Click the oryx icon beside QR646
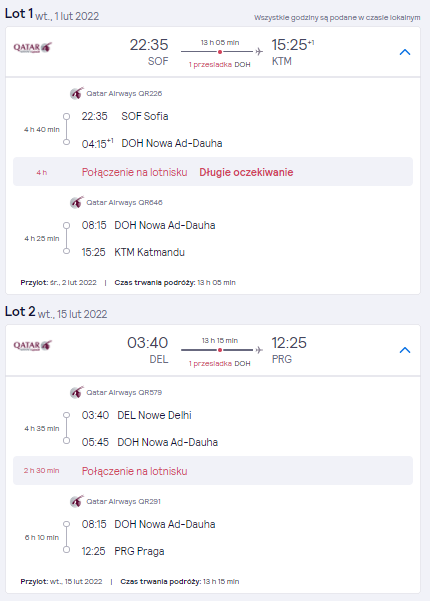The height and width of the screenshot is (601, 430). (x=77, y=202)
